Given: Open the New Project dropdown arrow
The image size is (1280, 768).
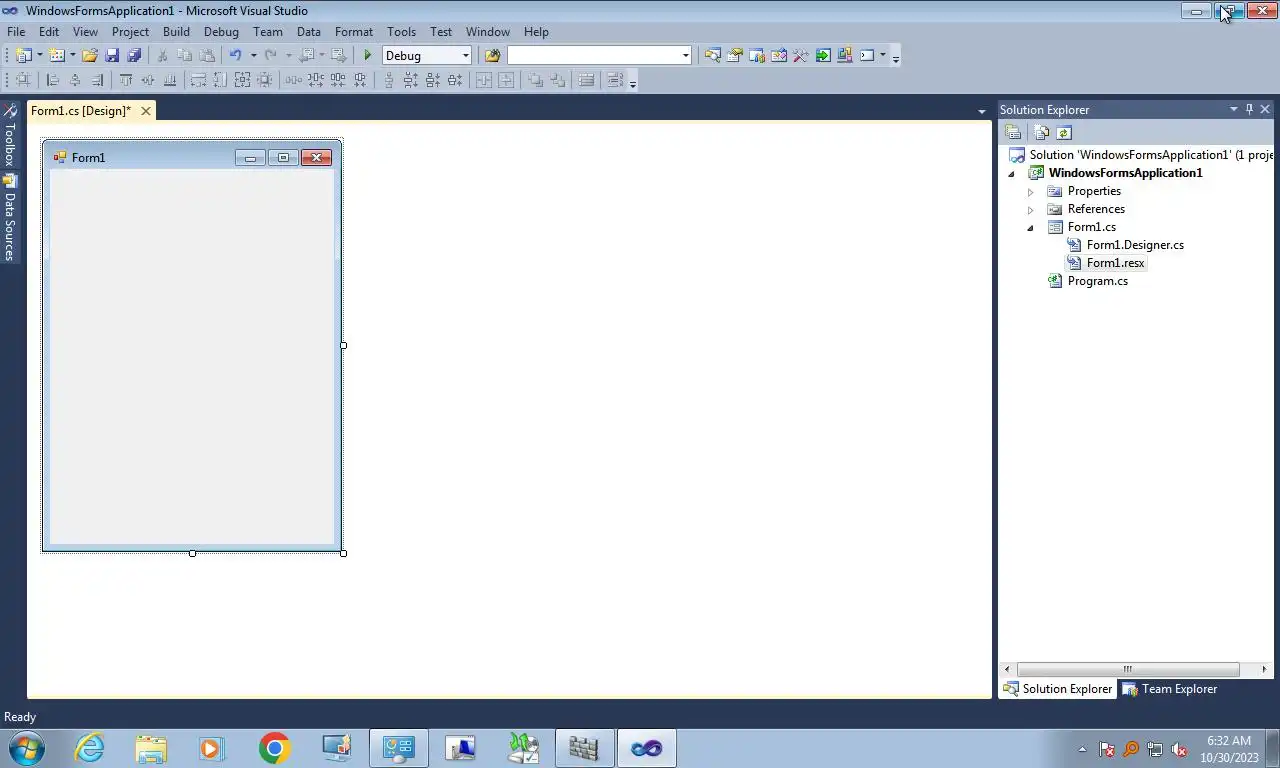Looking at the screenshot, I should click(39, 56).
